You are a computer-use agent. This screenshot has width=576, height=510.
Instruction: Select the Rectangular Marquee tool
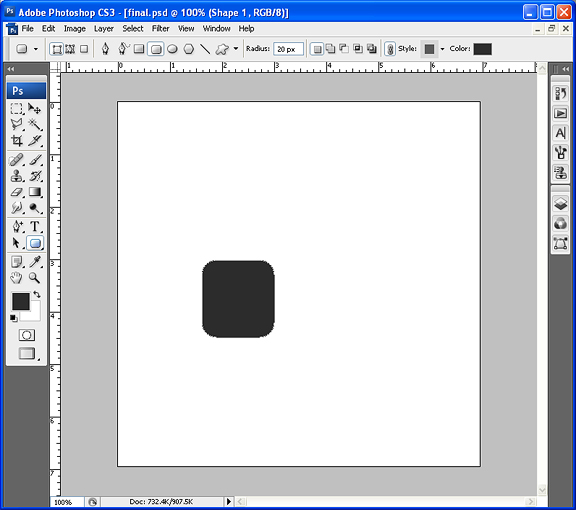17,109
